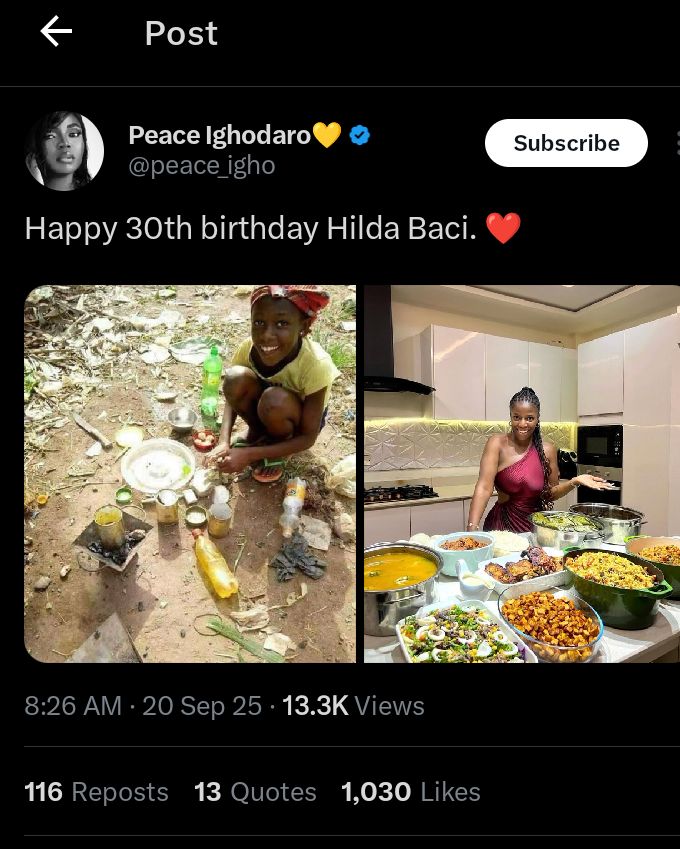The image size is (680, 849).
Task: View the 13.3K Views analytics
Action: 353,706
